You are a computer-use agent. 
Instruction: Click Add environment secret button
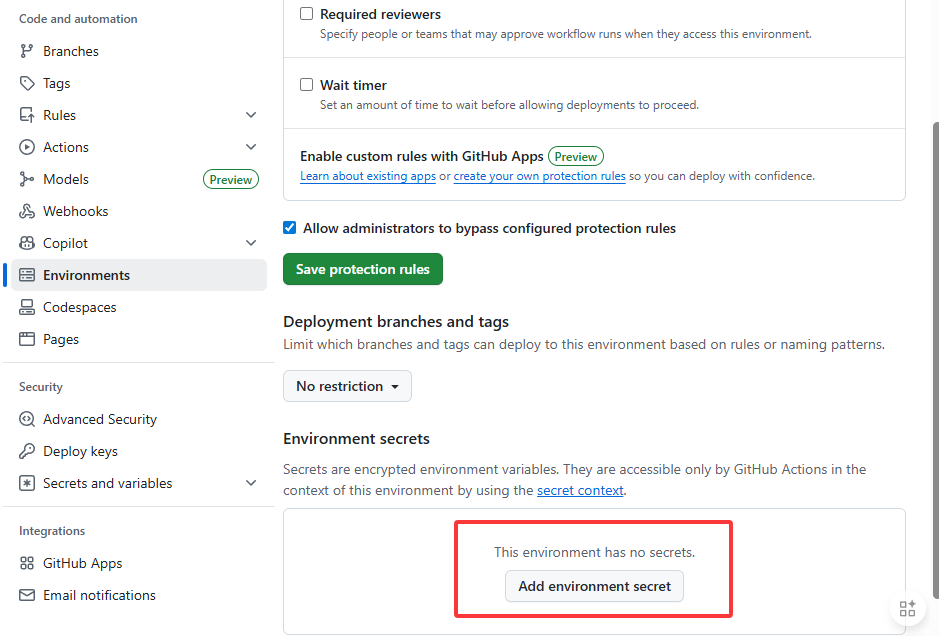pyautogui.click(x=594, y=586)
